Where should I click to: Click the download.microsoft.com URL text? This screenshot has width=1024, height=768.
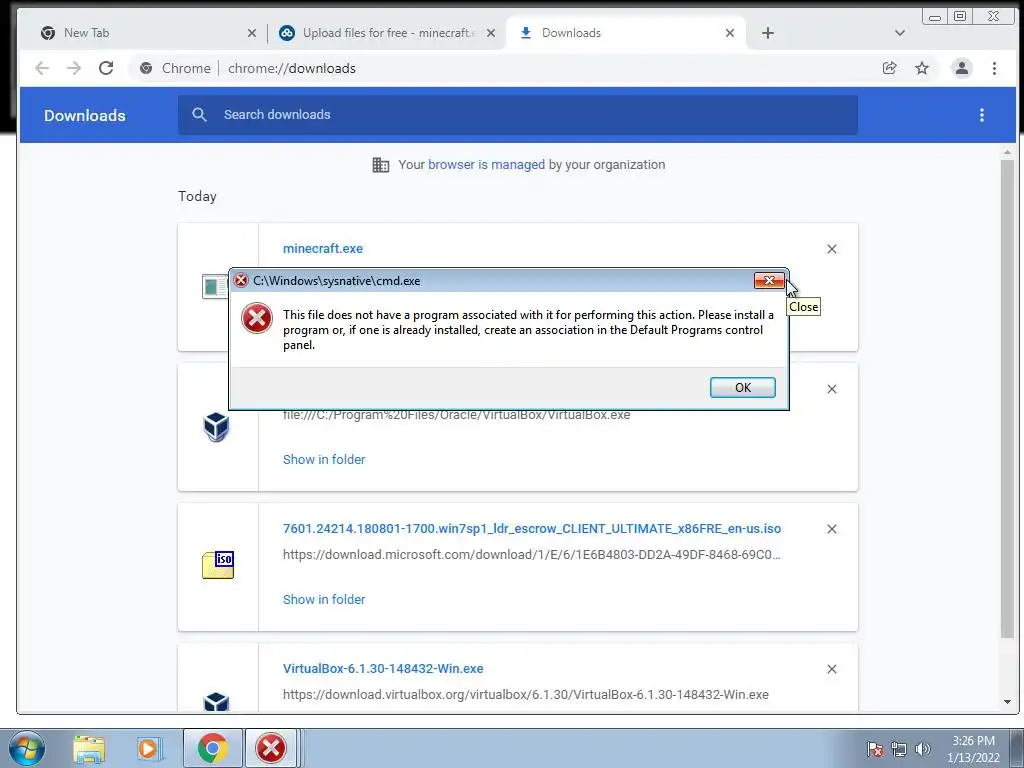(532, 554)
